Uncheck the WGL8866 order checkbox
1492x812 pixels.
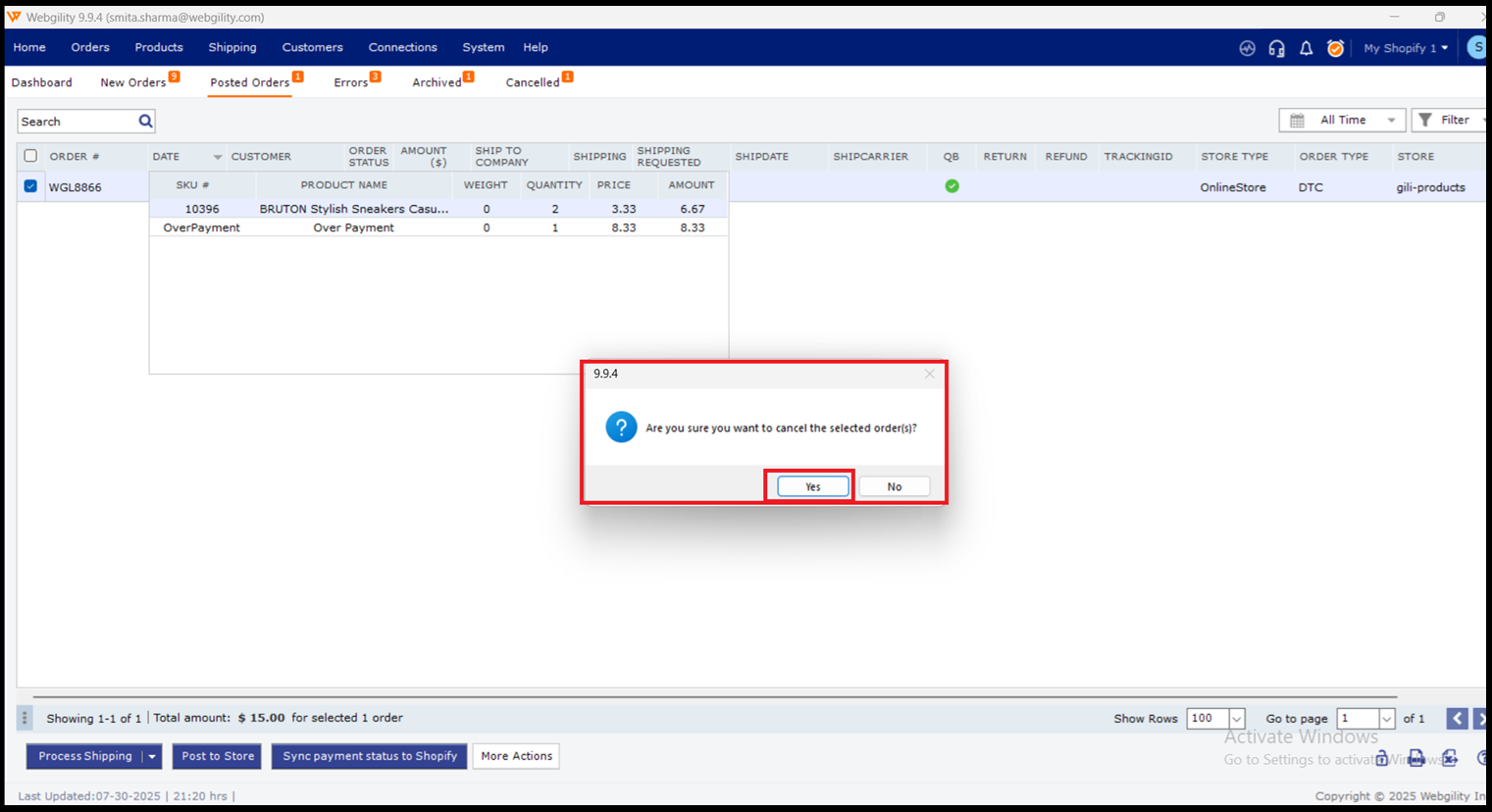coord(30,186)
